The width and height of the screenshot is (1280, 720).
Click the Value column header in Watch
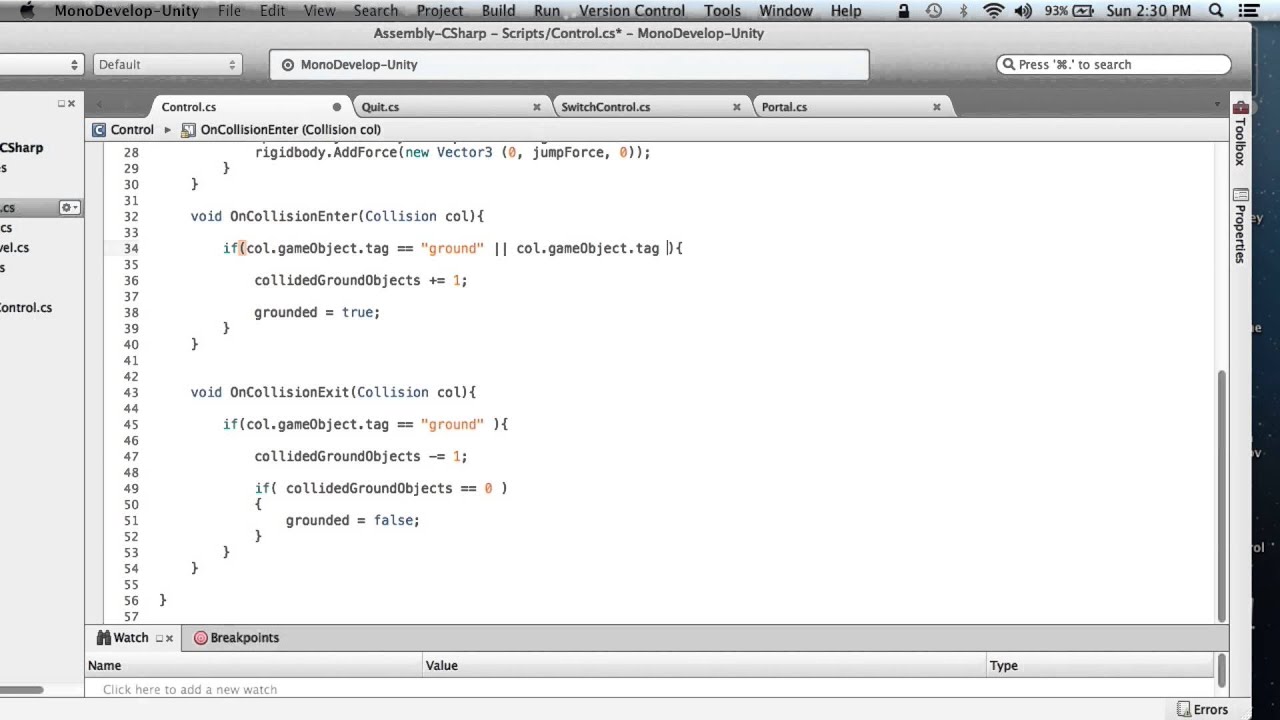click(x=704, y=665)
